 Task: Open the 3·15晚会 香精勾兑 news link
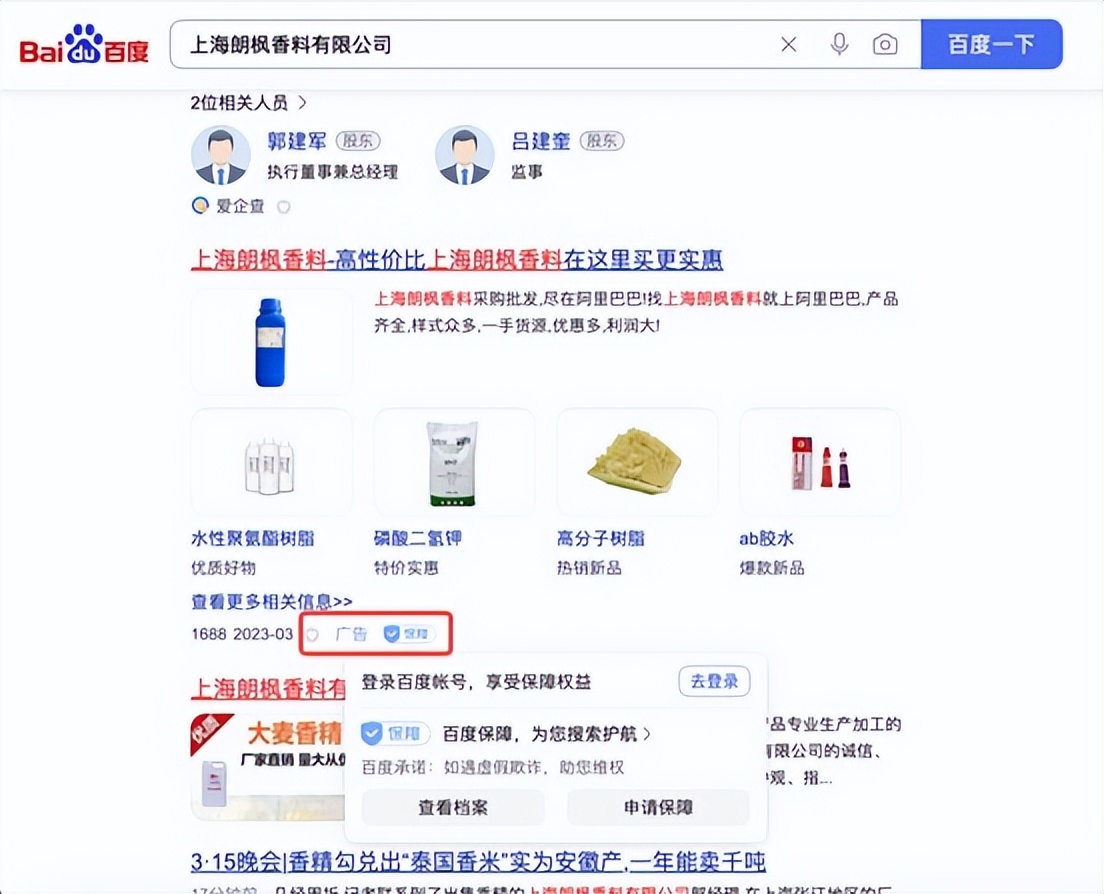click(x=478, y=861)
